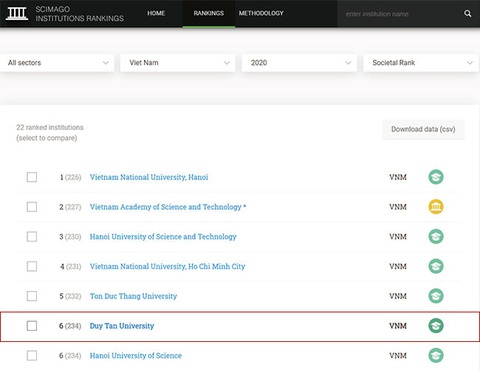Click the sector icon for Hanoi University of Science
480x370 pixels.
pyautogui.click(x=436, y=355)
